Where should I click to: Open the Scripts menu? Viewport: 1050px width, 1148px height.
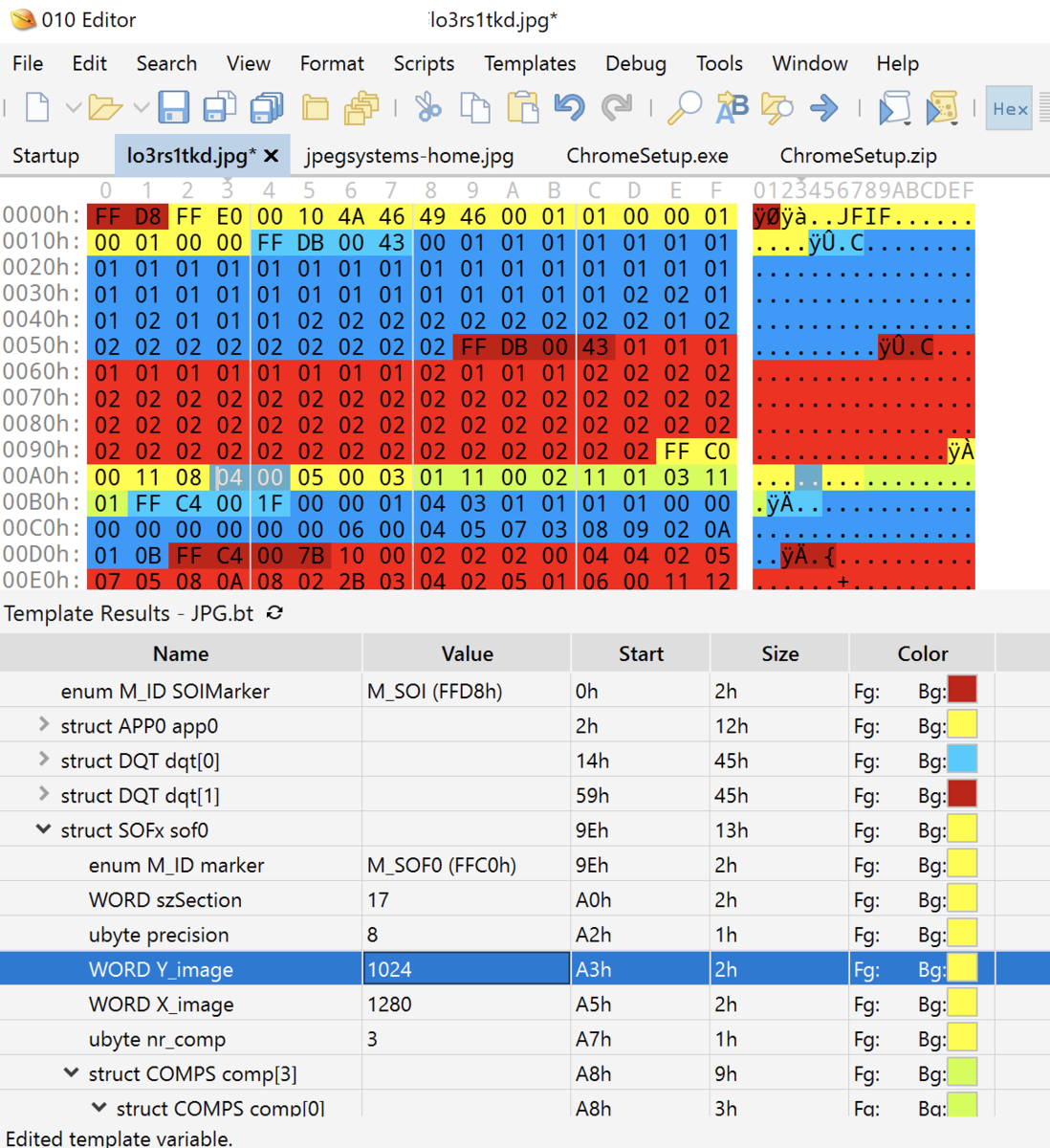pyautogui.click(x=424, y=63)
